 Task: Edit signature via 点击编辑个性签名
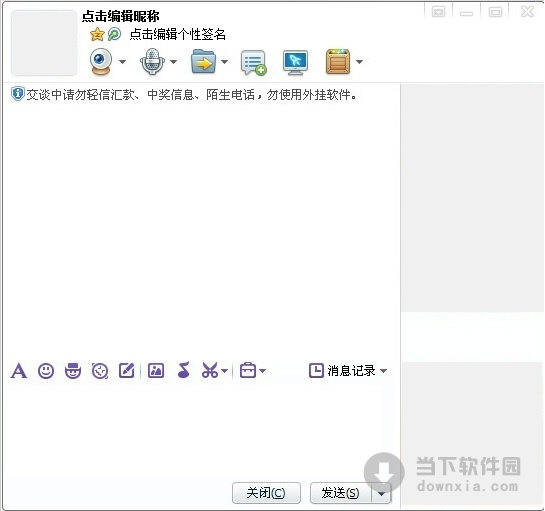coord(178,34)
